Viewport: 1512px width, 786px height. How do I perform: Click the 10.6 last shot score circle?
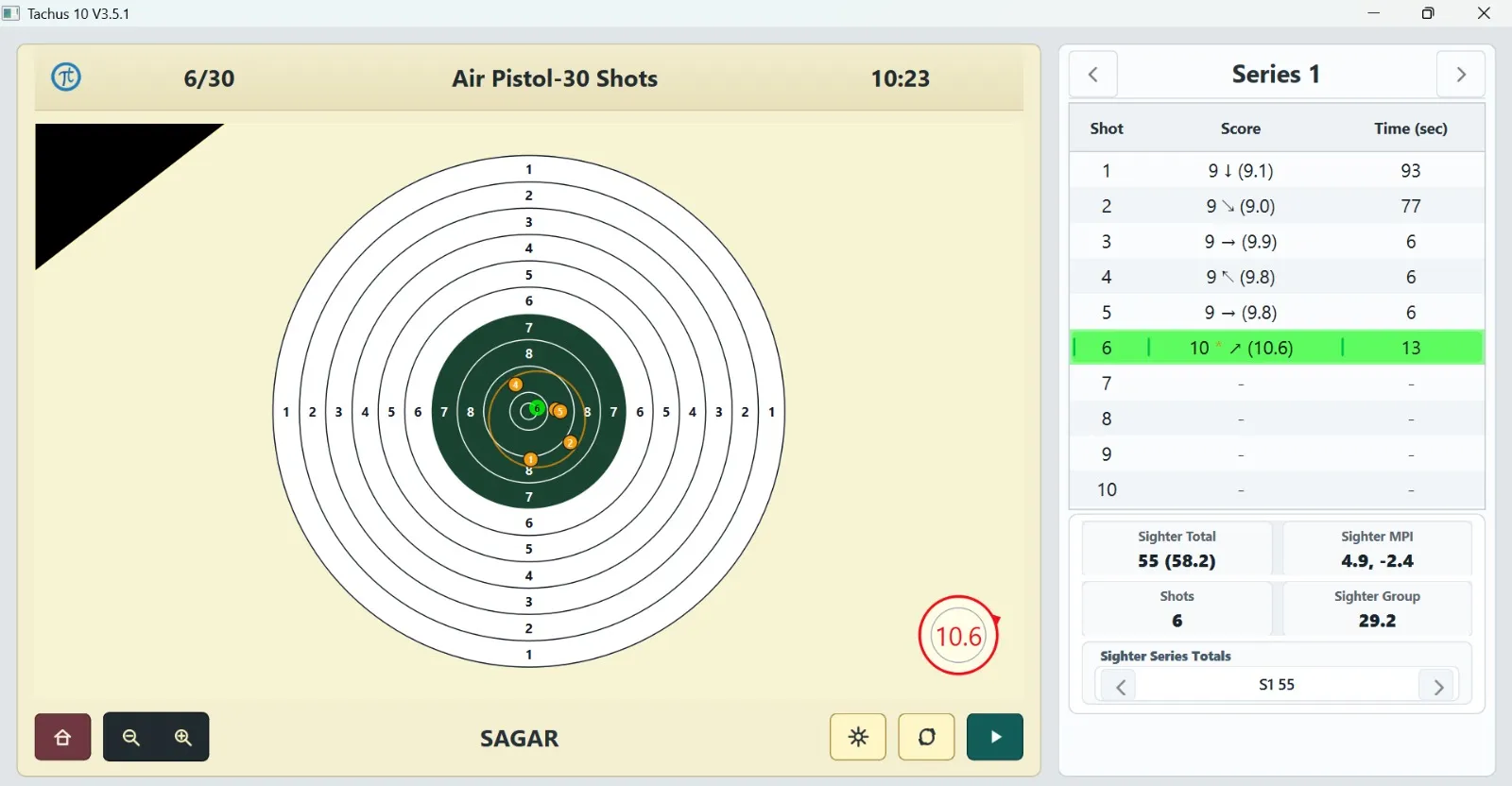tap(958, 636)
